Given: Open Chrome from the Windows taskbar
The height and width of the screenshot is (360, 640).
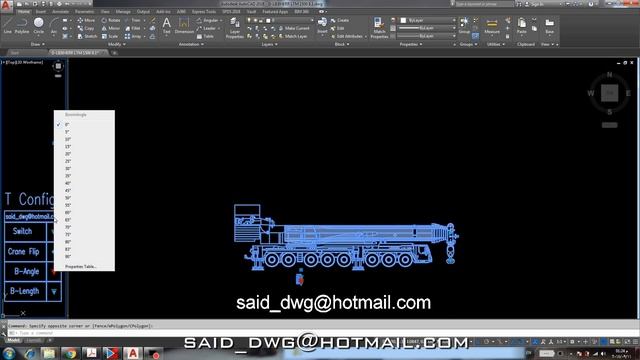Looking at the screenshot, I should point(70,353).
